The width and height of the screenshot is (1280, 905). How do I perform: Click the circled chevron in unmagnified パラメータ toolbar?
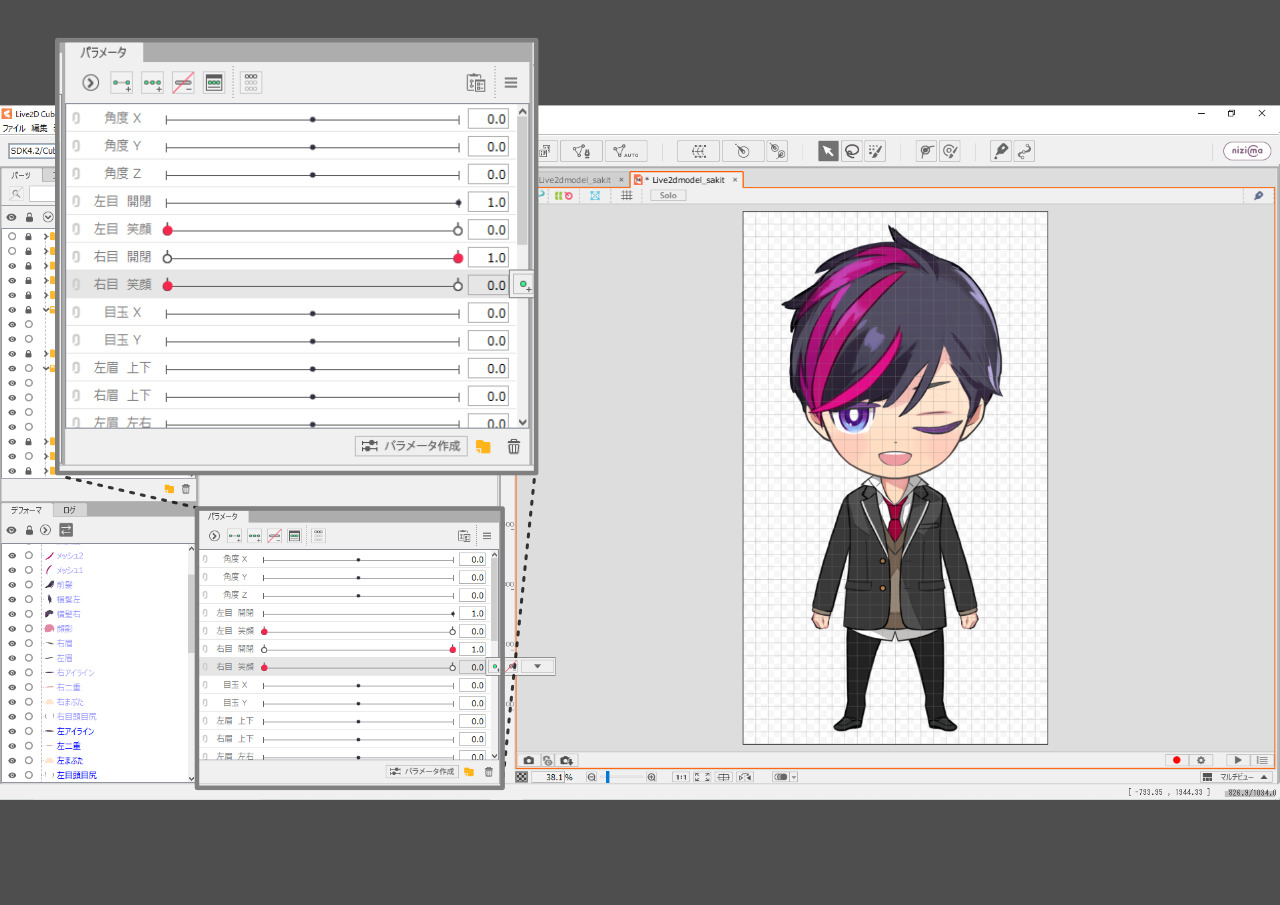214,536
